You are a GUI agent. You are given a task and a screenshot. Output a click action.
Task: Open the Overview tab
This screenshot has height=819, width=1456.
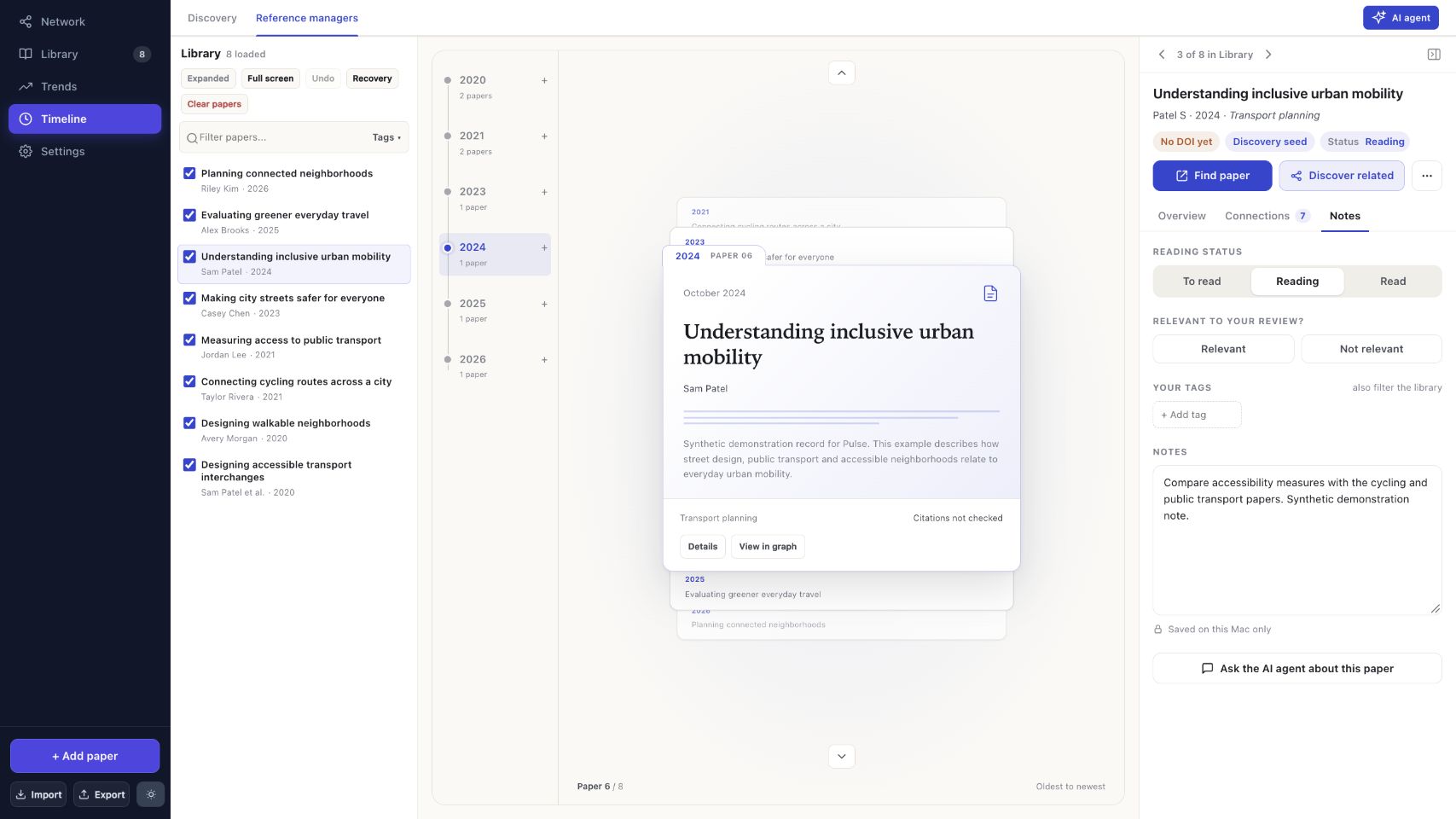pyautogui.click(x=1181, y=216)
